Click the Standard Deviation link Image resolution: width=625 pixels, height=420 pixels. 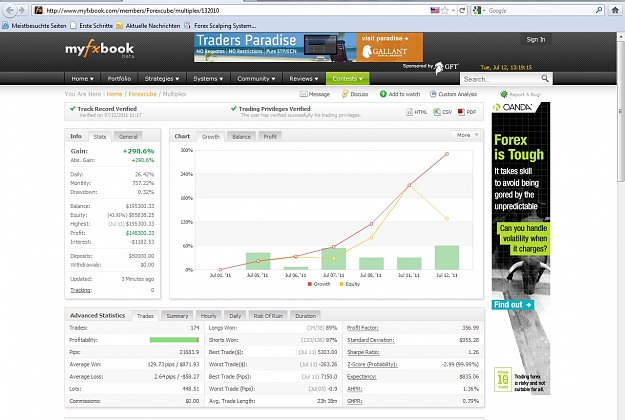(x=371, y=340)
